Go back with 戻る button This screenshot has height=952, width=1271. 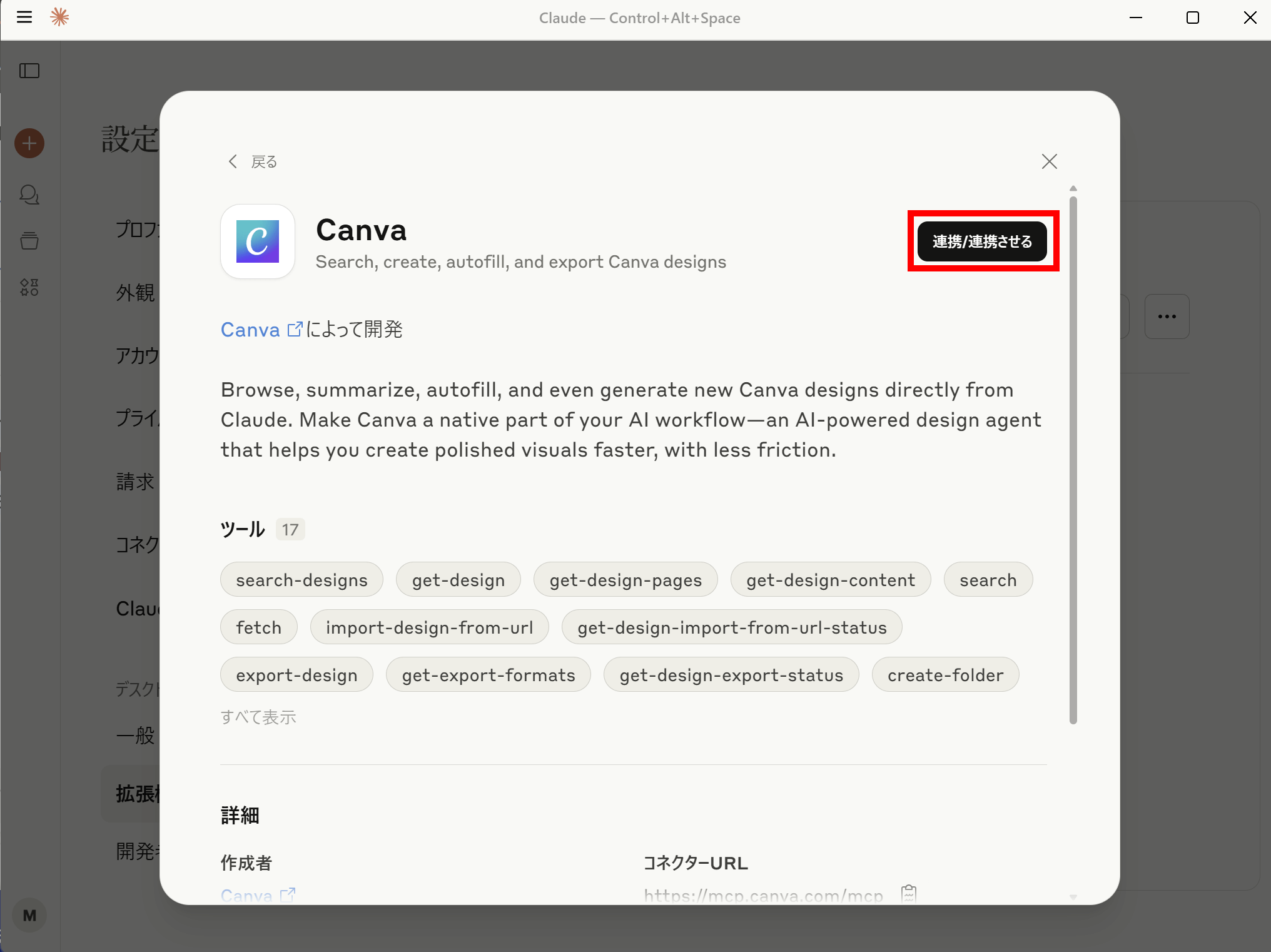click(252, 161)
